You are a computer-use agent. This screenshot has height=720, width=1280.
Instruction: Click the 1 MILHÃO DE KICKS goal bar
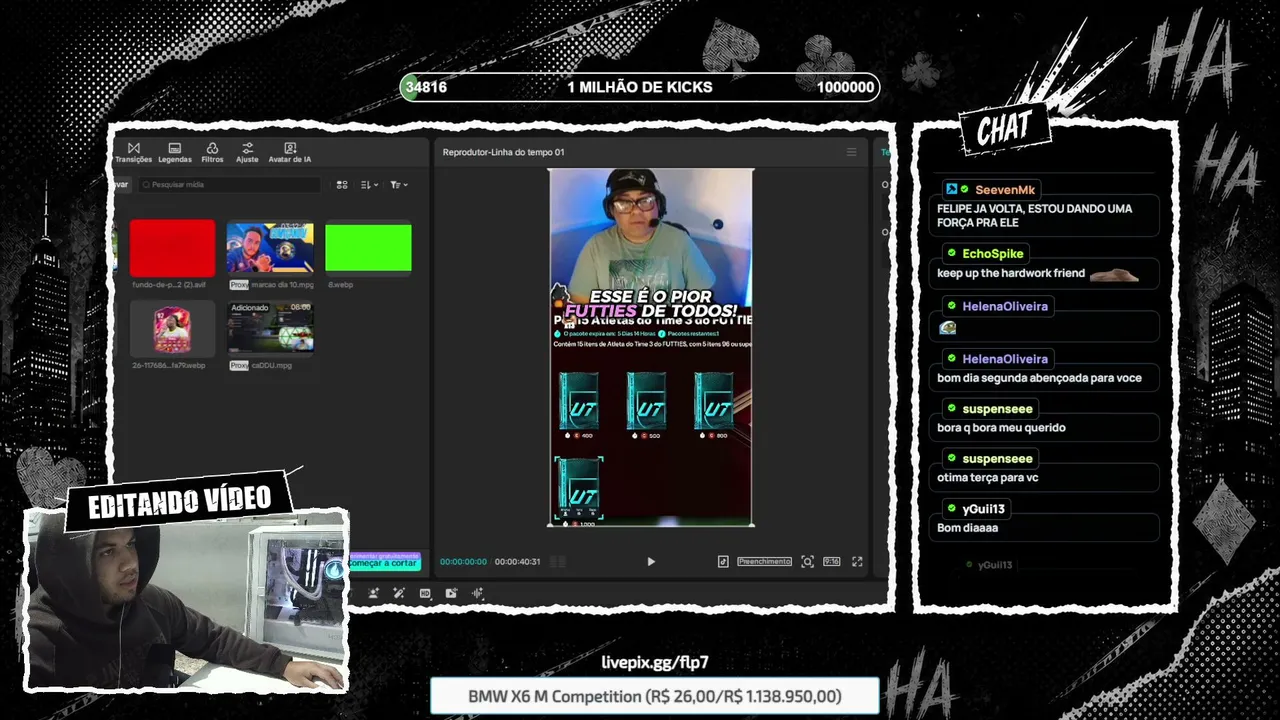tap(640, 87)
